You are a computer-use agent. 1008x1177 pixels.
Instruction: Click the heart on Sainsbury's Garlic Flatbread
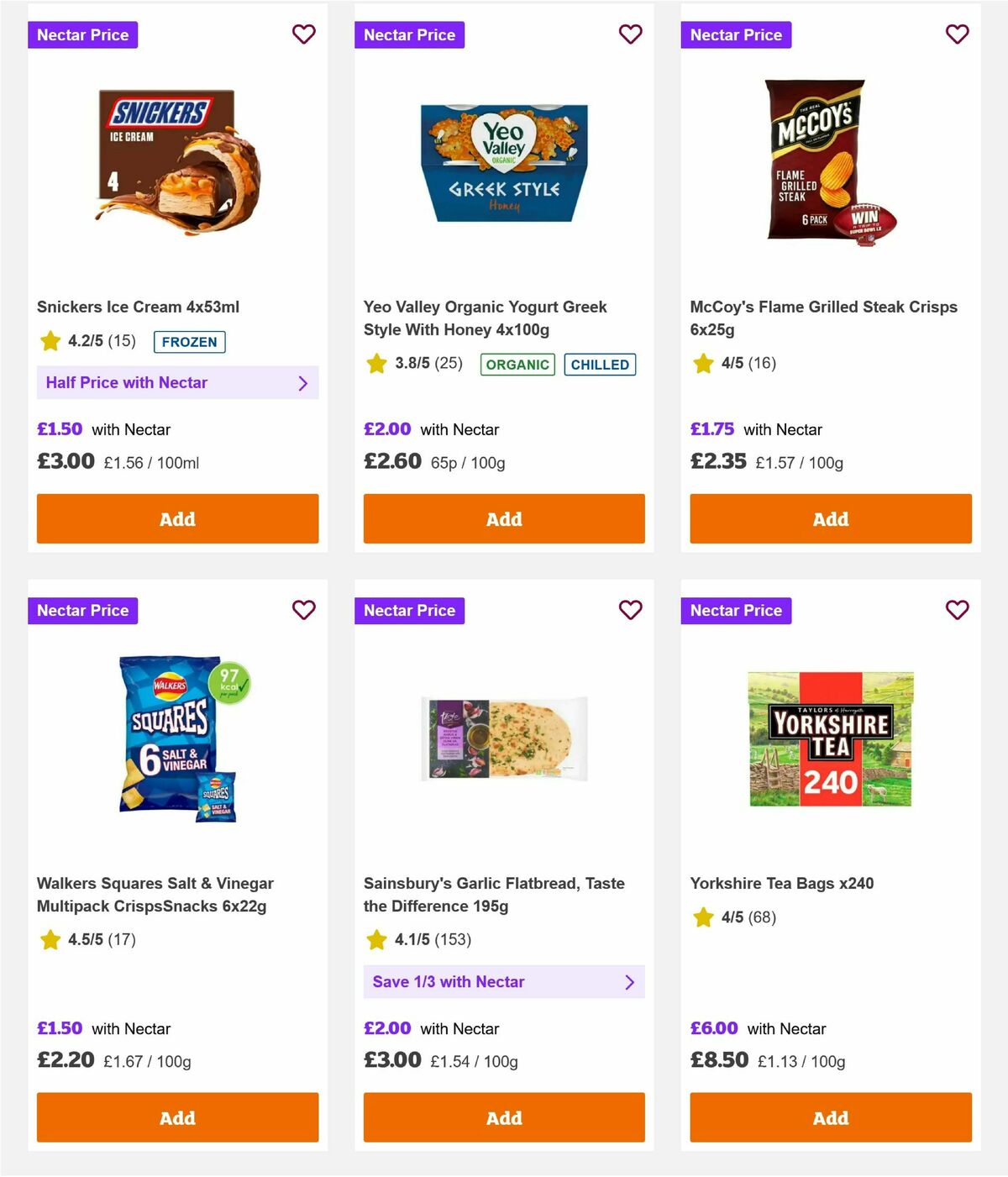(630, 611)
